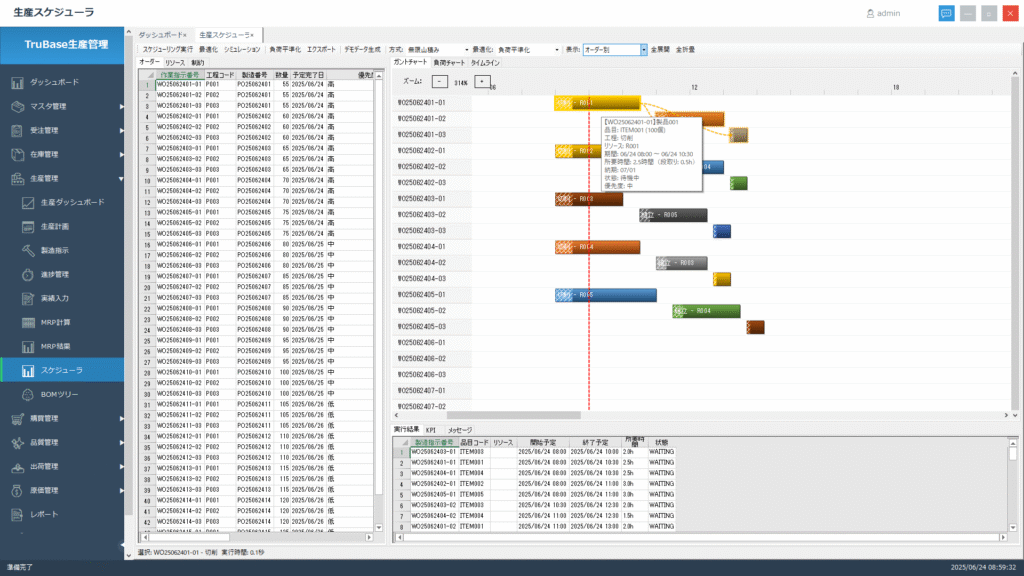
Task: Click the 購買管理 shopping cart icon
Action: (x=18, y=419)
